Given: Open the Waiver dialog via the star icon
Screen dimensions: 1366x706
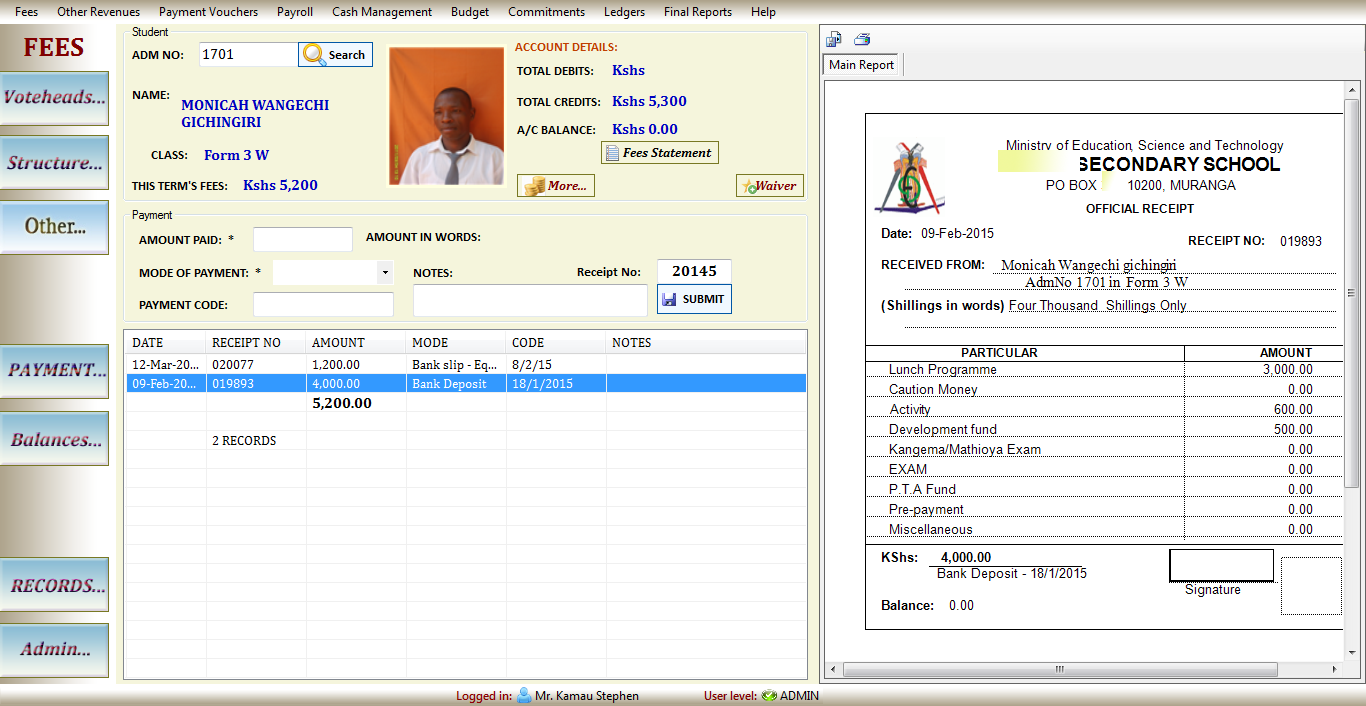Looking at the screenshot, I should (x=750, y=185).
